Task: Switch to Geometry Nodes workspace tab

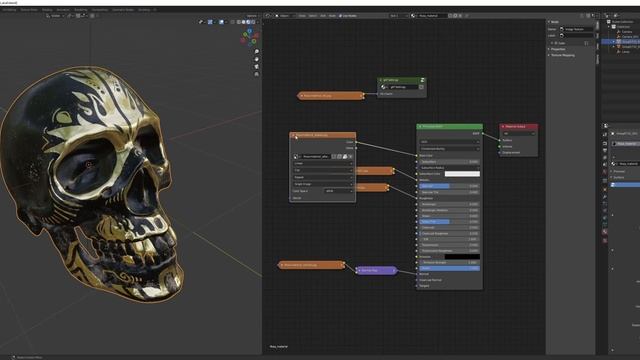Action: pyautogui.click(x=123, y=9)
